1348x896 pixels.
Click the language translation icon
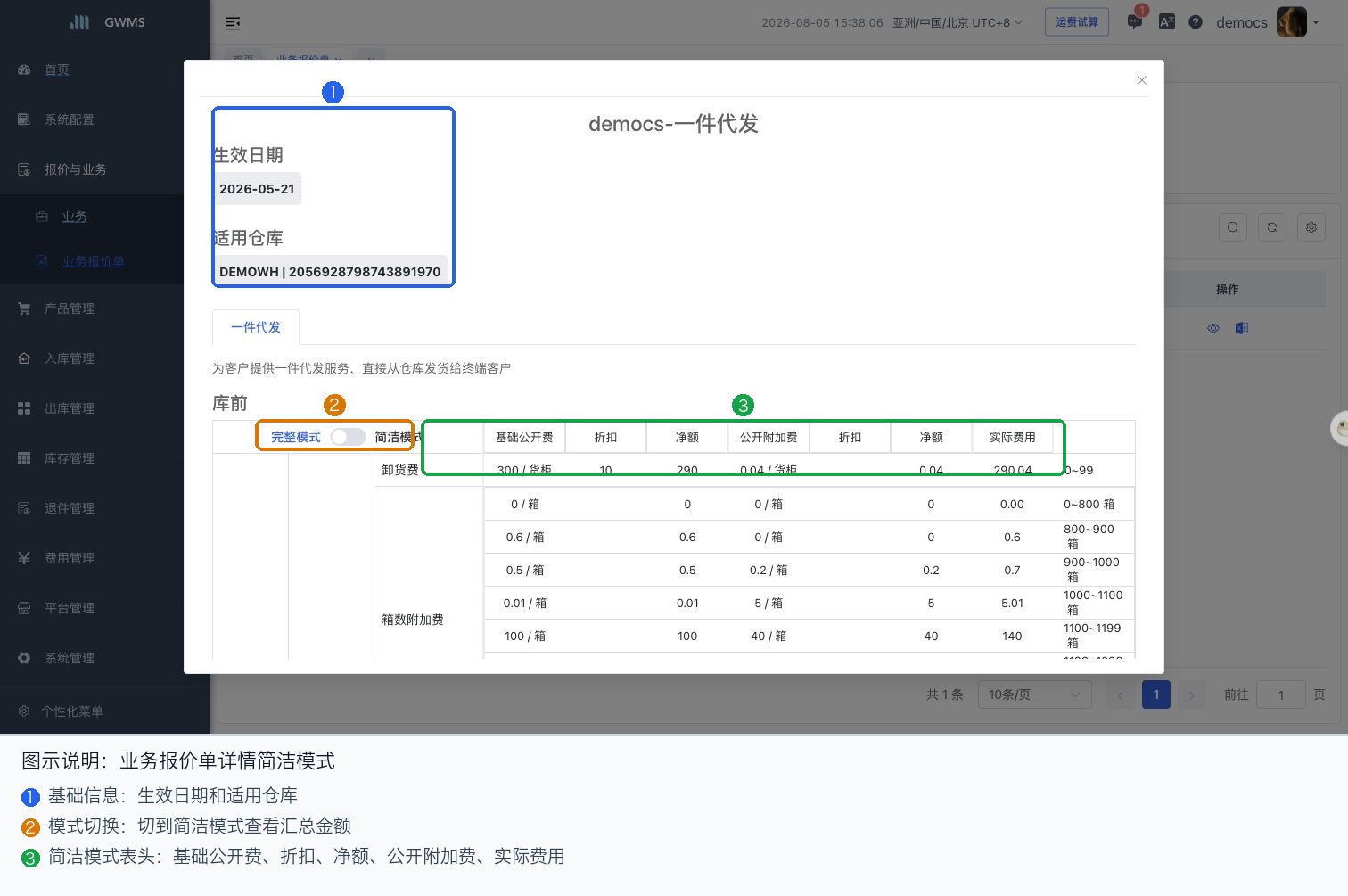click(x=1166, y=22)
